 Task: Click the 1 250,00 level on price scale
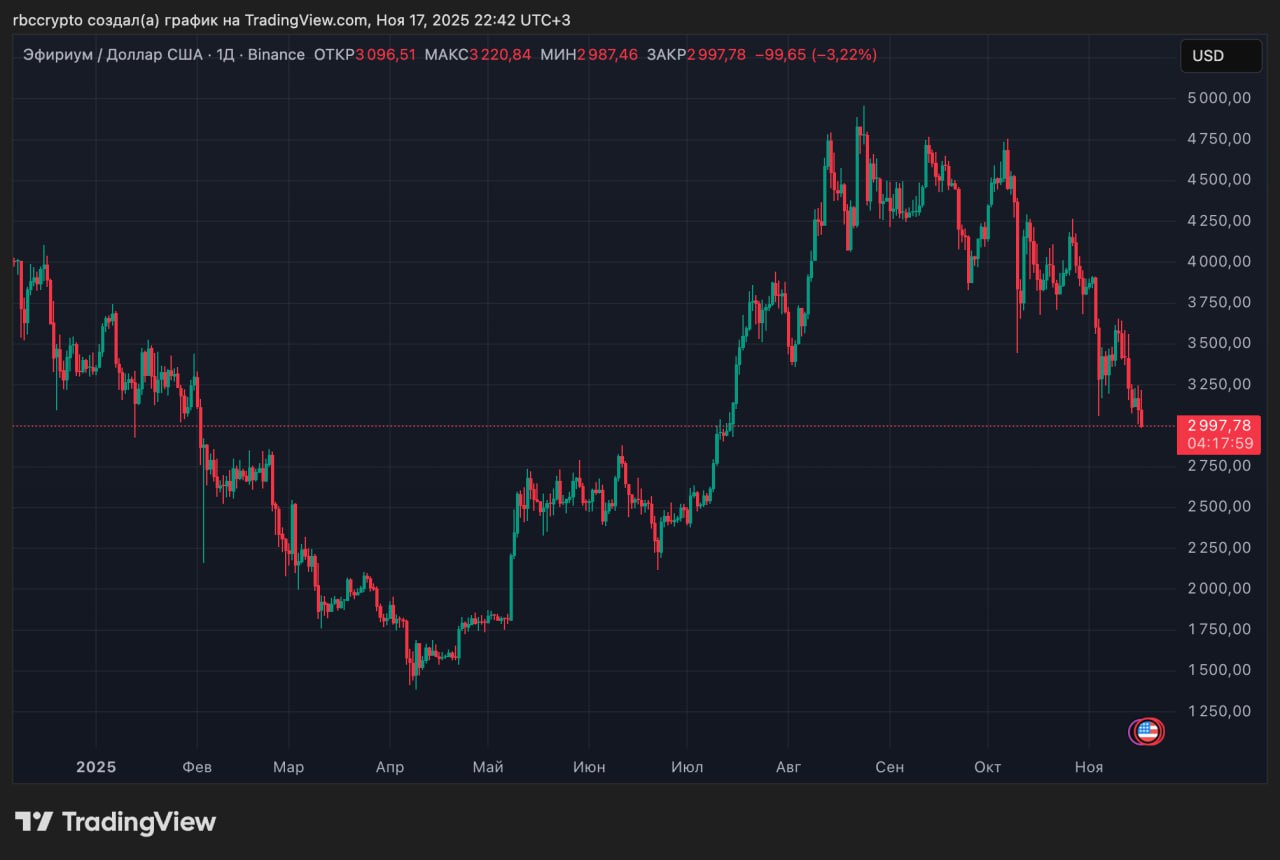coord(1217,711)
